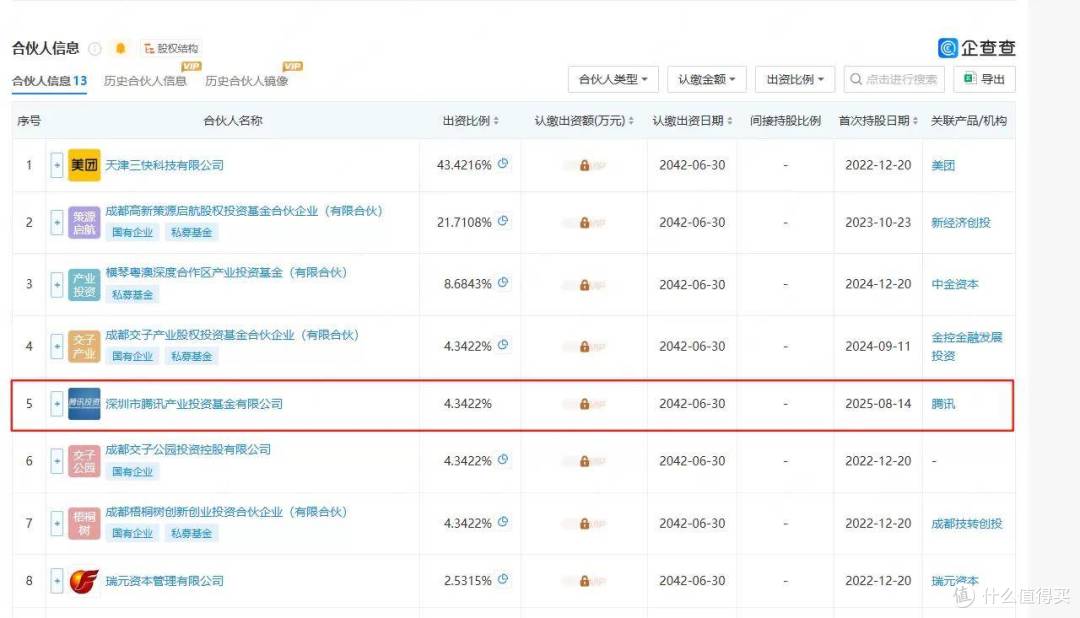Expand row 6 成都交子公园 plus button
The width and height of the screenshot is (1080, 618).
[x=57, y=461]
